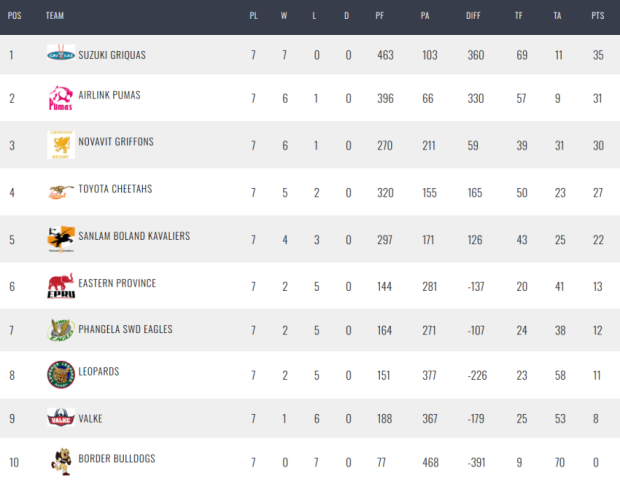The image size is (620, 484).
Task: Click the Toyota Cheetahs logo
Action: click(61, 192)
